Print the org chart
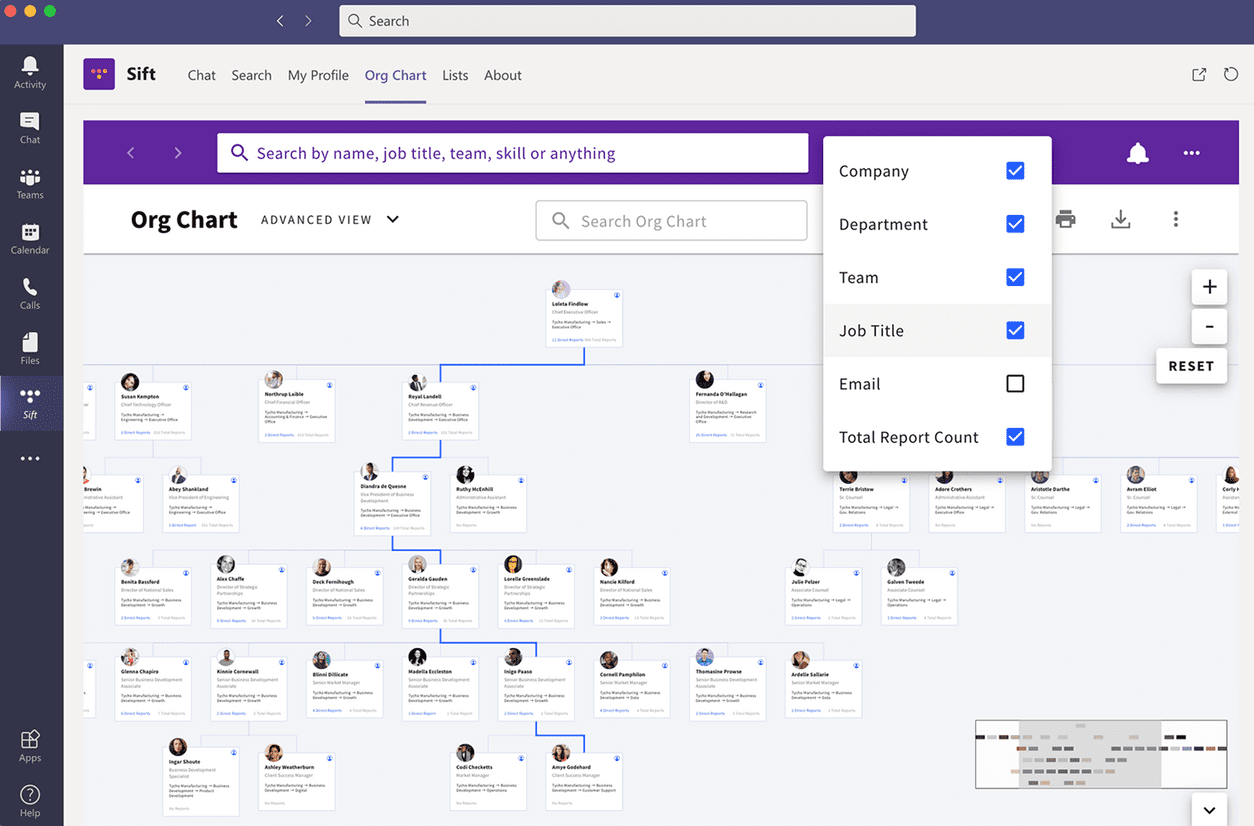Viewport: 1254px width, 826px height. 1065,219
